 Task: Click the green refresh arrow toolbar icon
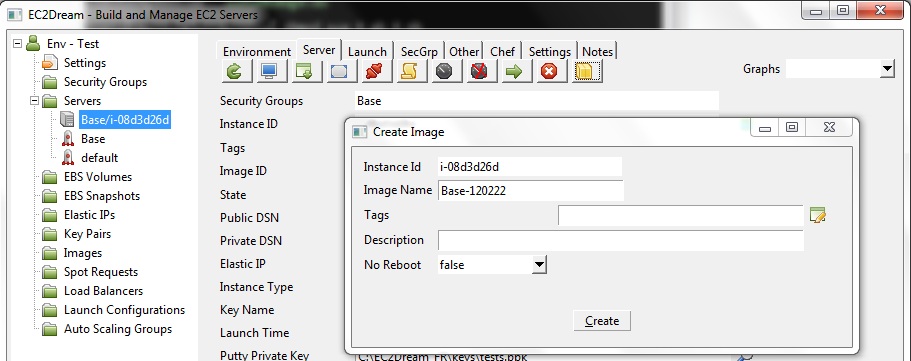237,72
